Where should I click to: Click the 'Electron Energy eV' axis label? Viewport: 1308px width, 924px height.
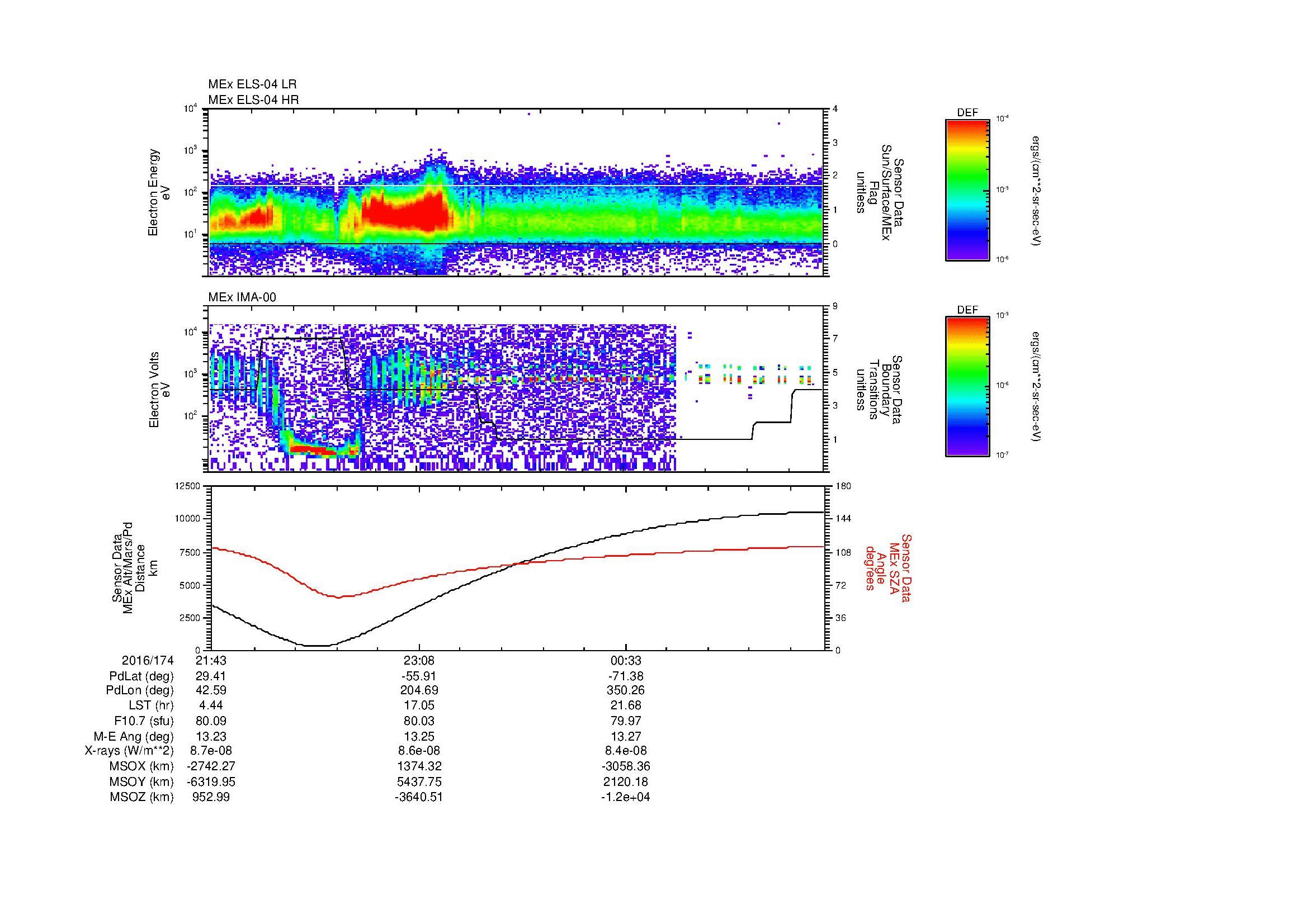tap(159, 192)
